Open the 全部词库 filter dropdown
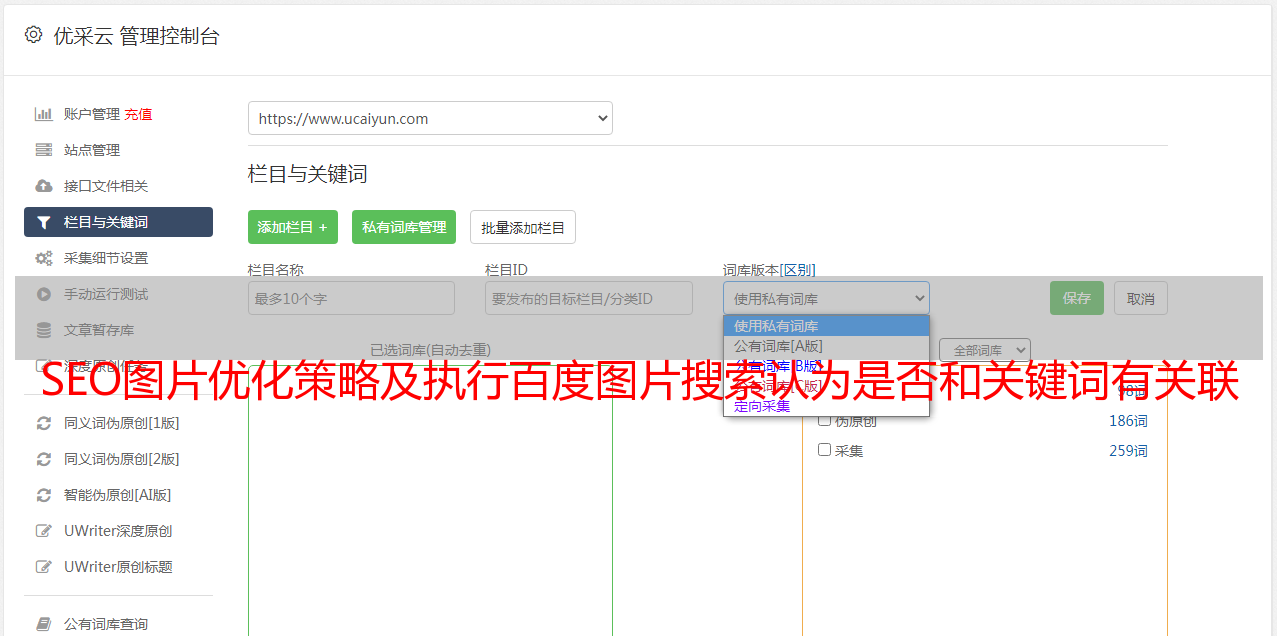1277x636 pixels. (985, 350)
